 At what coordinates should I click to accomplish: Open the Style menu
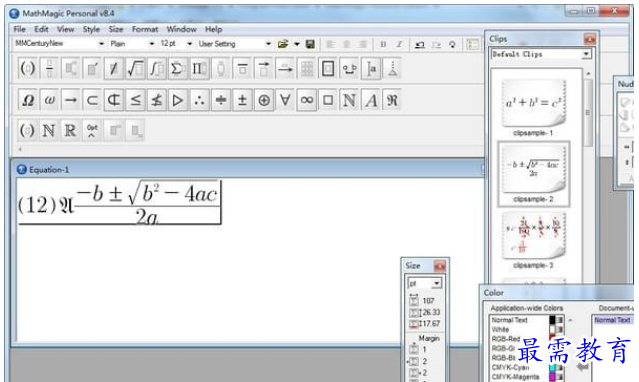(91, 29)
